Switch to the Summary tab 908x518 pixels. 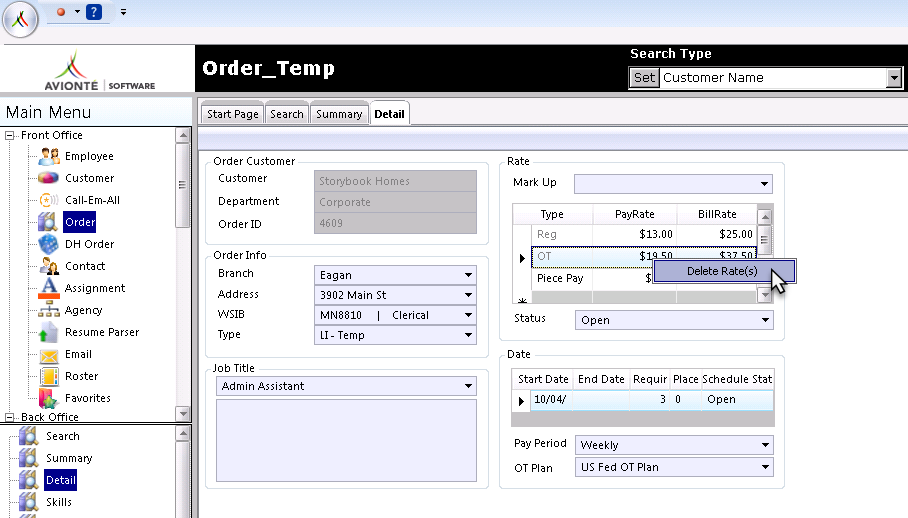click(339, 114)
